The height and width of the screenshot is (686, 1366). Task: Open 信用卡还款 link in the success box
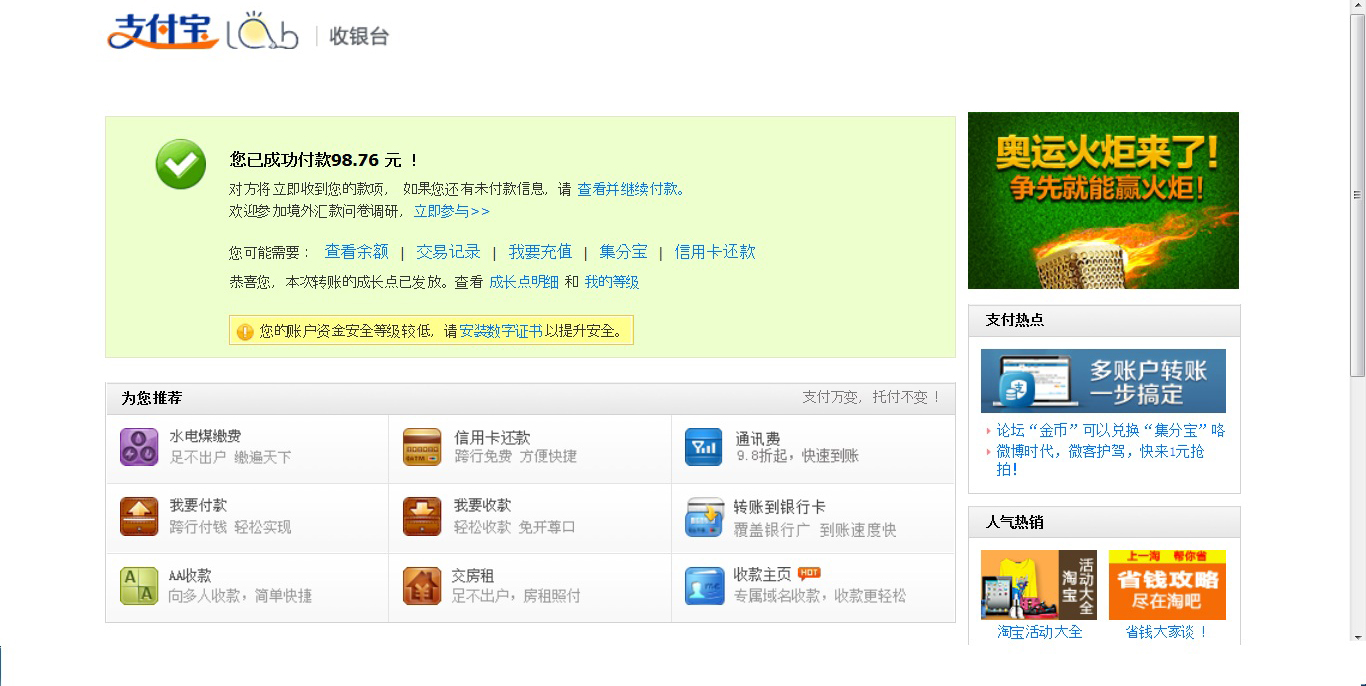coord(715,252)
